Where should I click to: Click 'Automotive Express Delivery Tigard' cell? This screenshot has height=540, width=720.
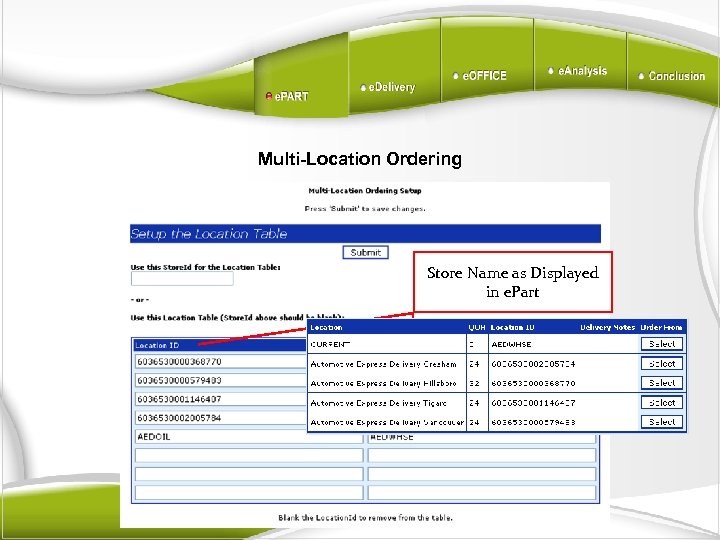(387, 403)
